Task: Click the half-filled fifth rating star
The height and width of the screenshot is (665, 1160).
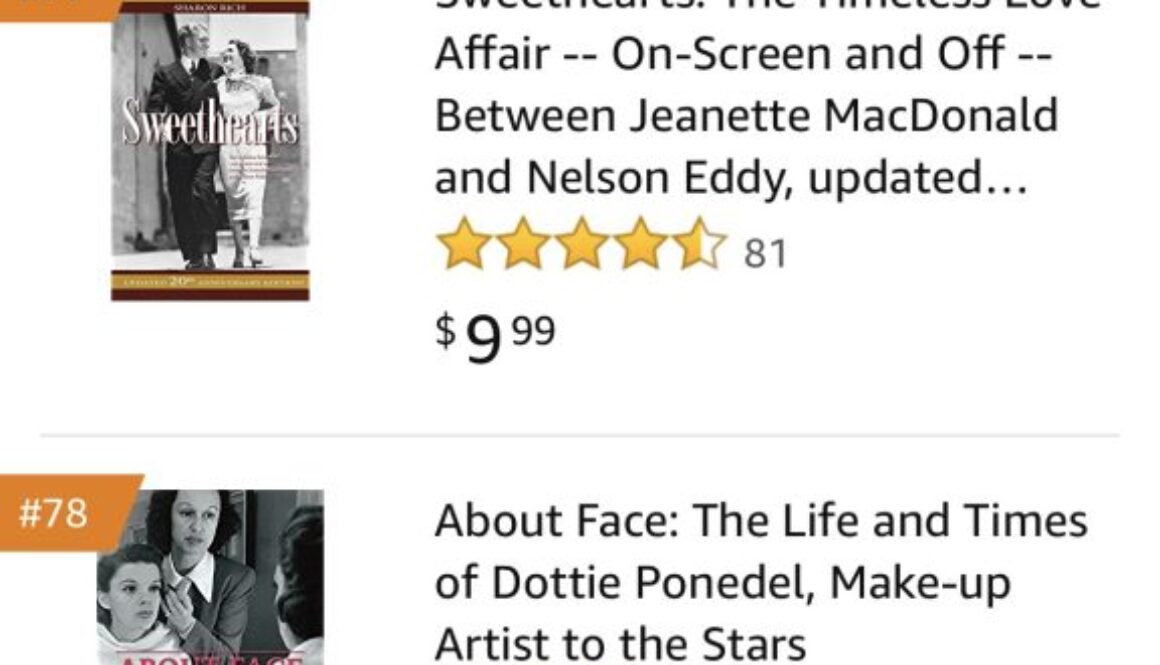Action: point(700,246)
